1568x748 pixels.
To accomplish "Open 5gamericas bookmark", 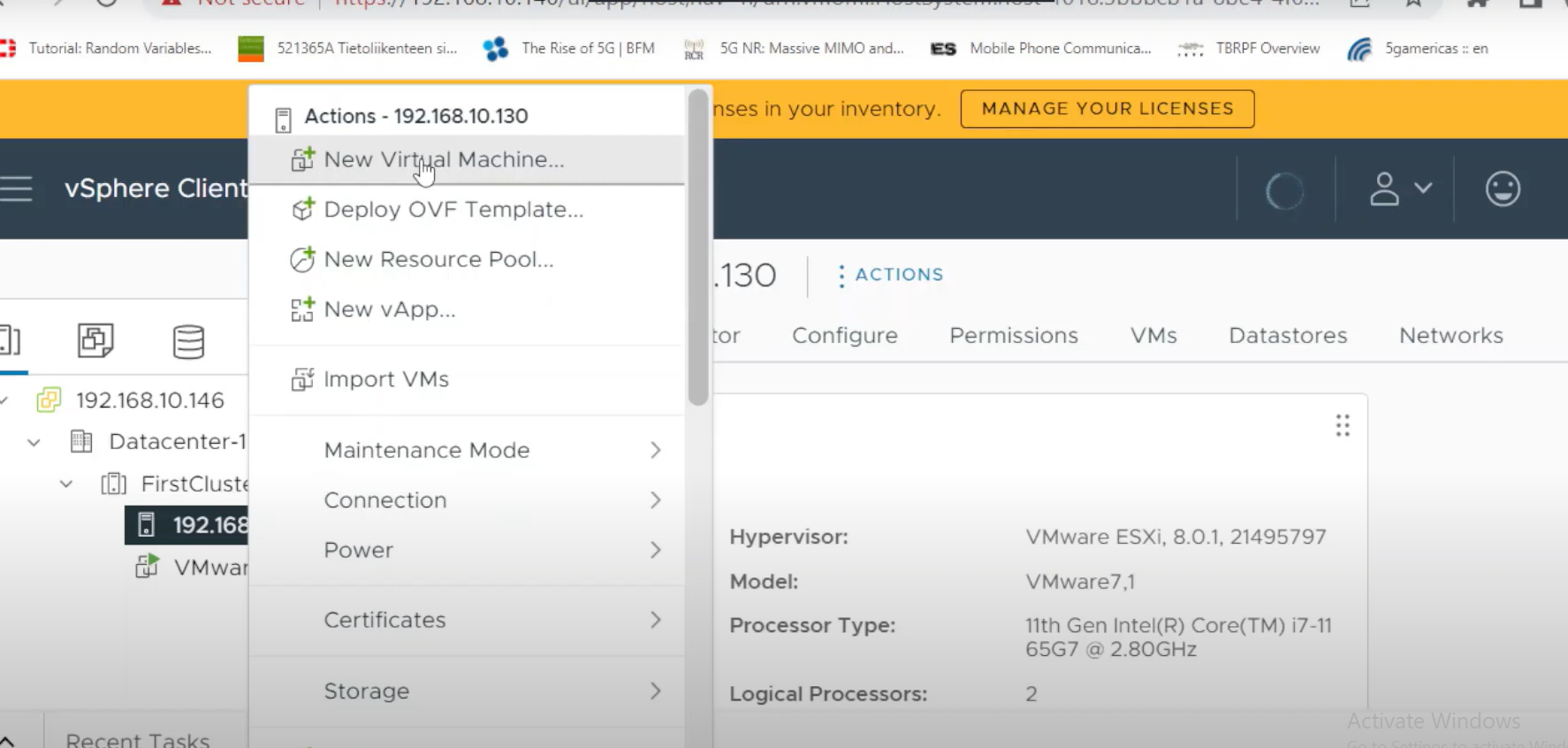I will click(x=1418, y=49).
